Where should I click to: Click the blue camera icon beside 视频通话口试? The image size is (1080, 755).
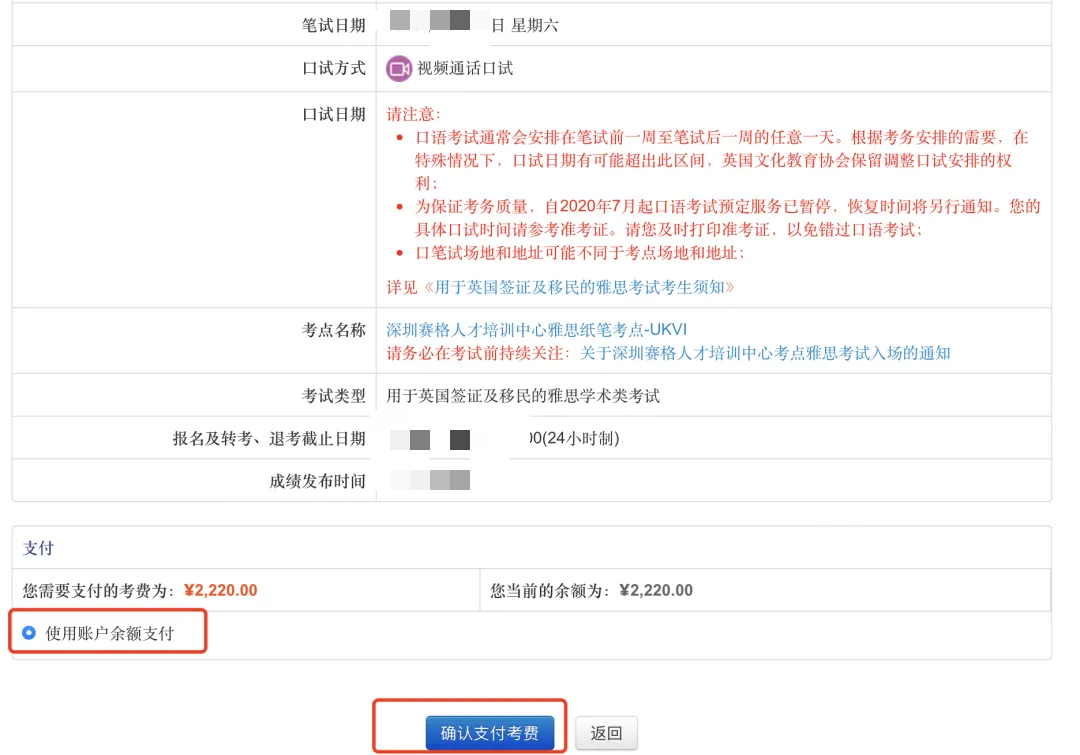399,69
